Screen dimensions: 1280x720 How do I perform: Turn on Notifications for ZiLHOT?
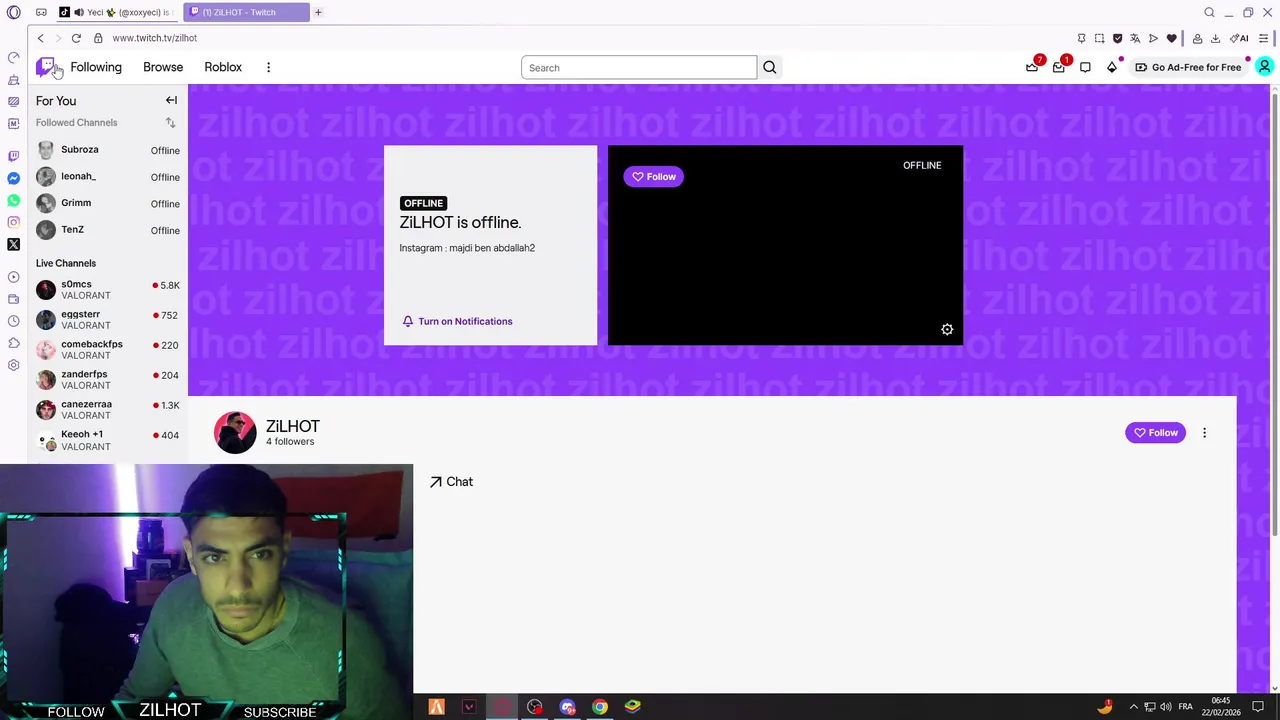pyautogui.click(x=457, y=321)
